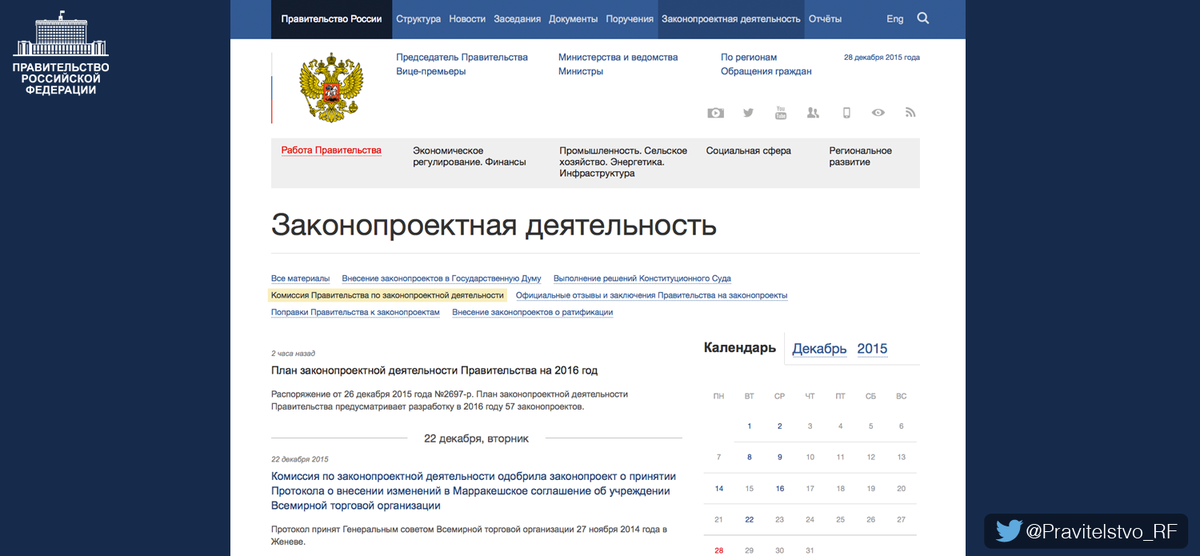Select December 14 in calendar
The image size is (1200, 556).
pos(719,488)
